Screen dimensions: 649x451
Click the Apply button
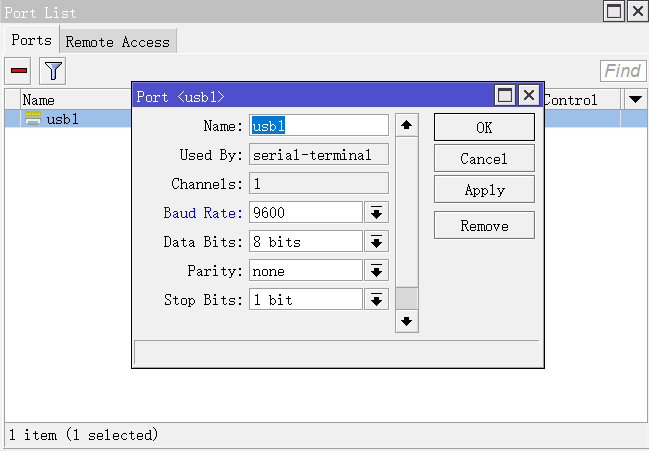(x=484, y=190)
